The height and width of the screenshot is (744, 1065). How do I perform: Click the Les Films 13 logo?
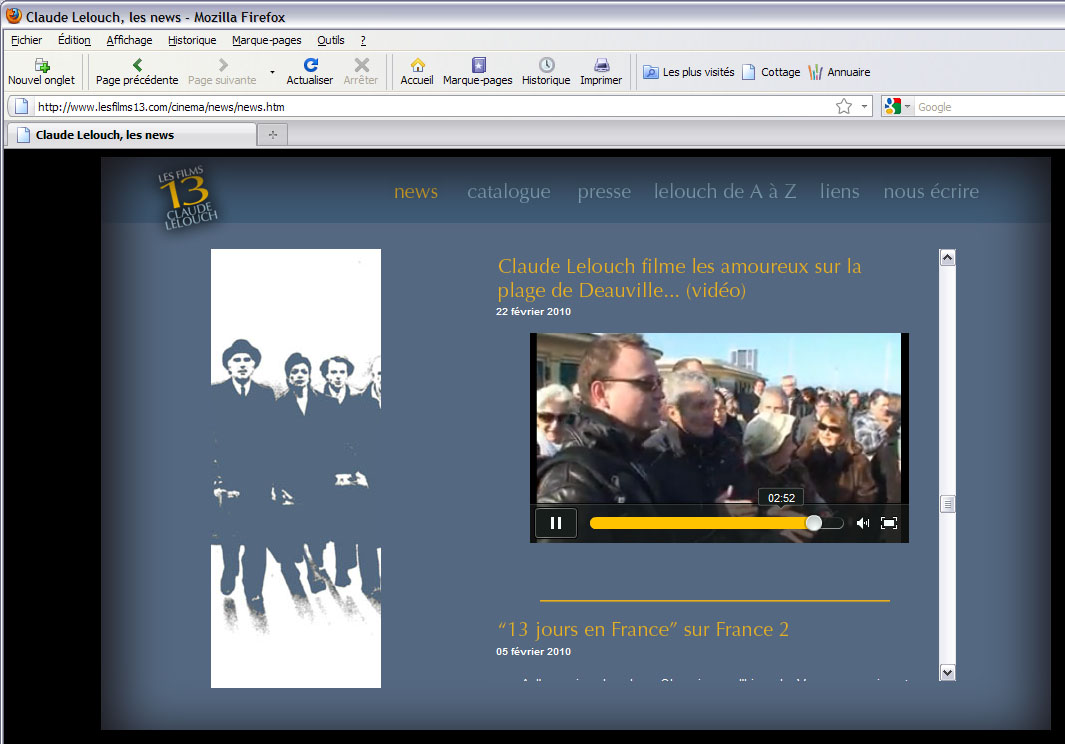point(187,198)
